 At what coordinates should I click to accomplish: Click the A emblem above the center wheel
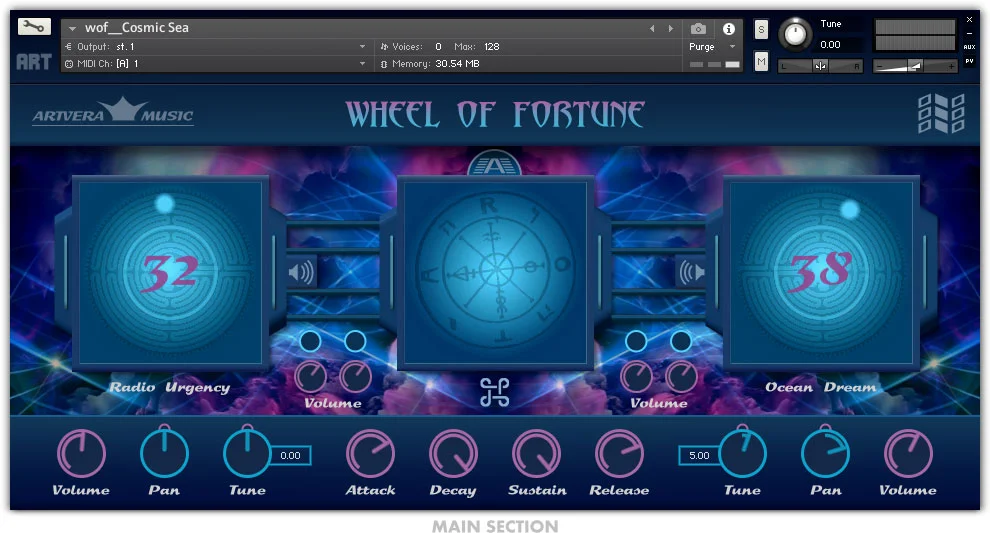494,164
